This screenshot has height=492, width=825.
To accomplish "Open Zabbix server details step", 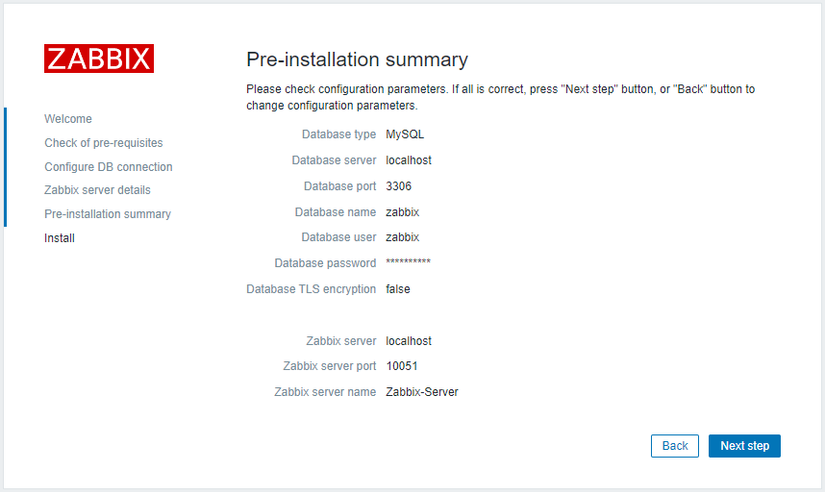I will (97, 190).
